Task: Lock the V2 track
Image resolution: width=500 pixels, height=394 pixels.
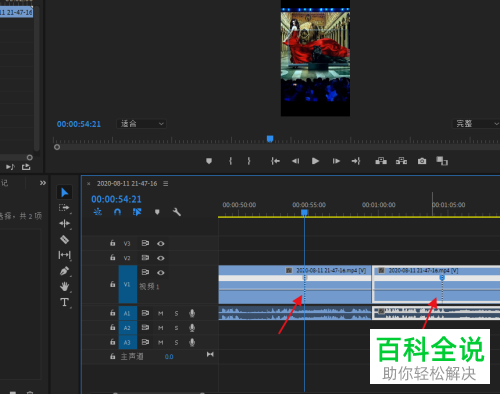Action: click(x=113, y=257)
